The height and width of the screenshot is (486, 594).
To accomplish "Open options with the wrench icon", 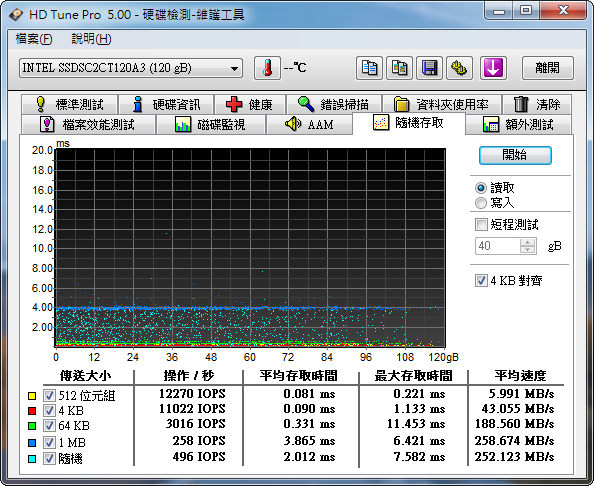I will pyautogui.click(x=459, y=68).
